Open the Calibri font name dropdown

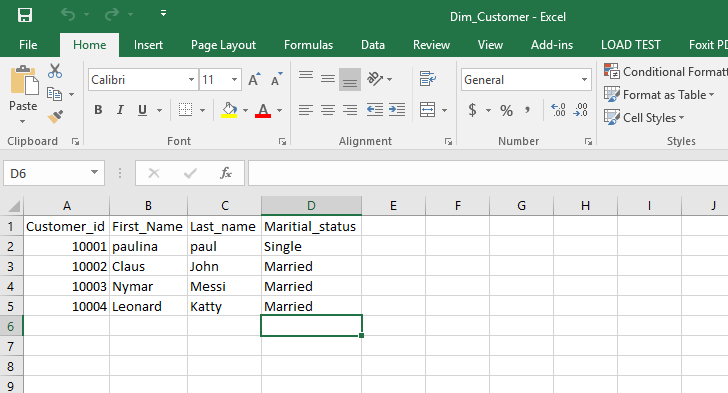[191, 79]
